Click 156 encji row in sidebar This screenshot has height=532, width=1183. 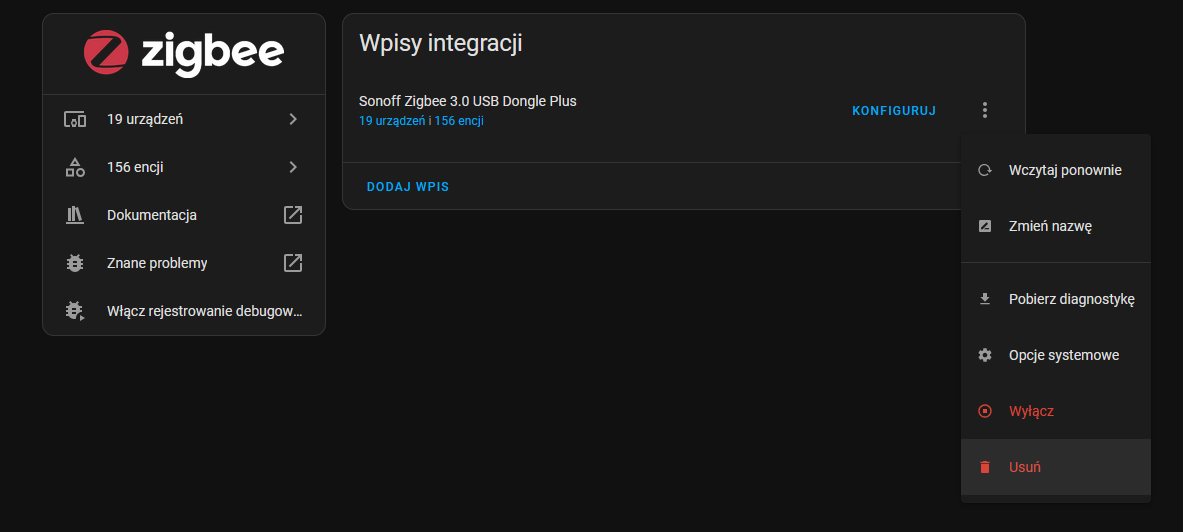(183, 168)
